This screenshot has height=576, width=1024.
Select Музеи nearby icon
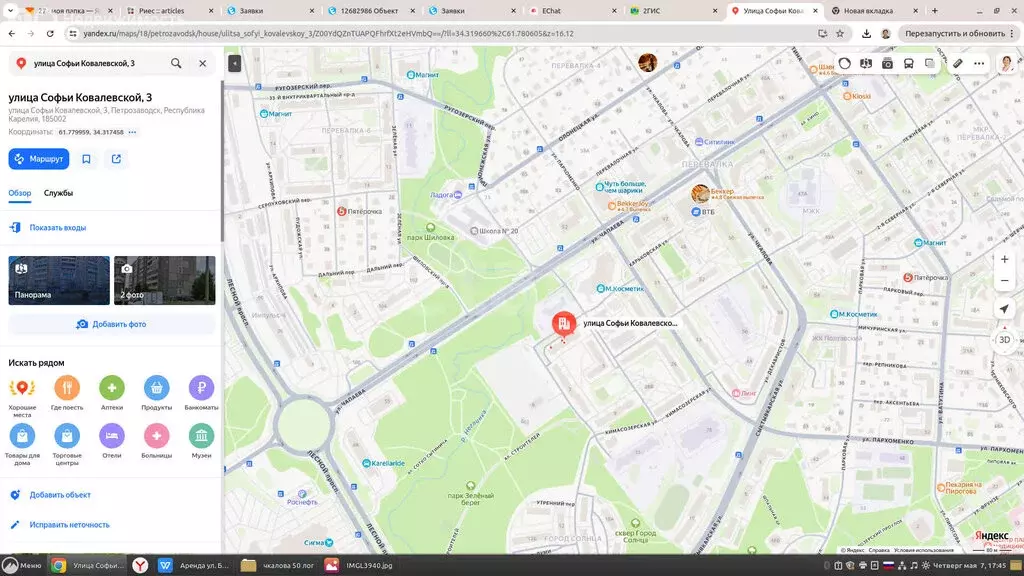pyautogui.click(x=201, y=436)
